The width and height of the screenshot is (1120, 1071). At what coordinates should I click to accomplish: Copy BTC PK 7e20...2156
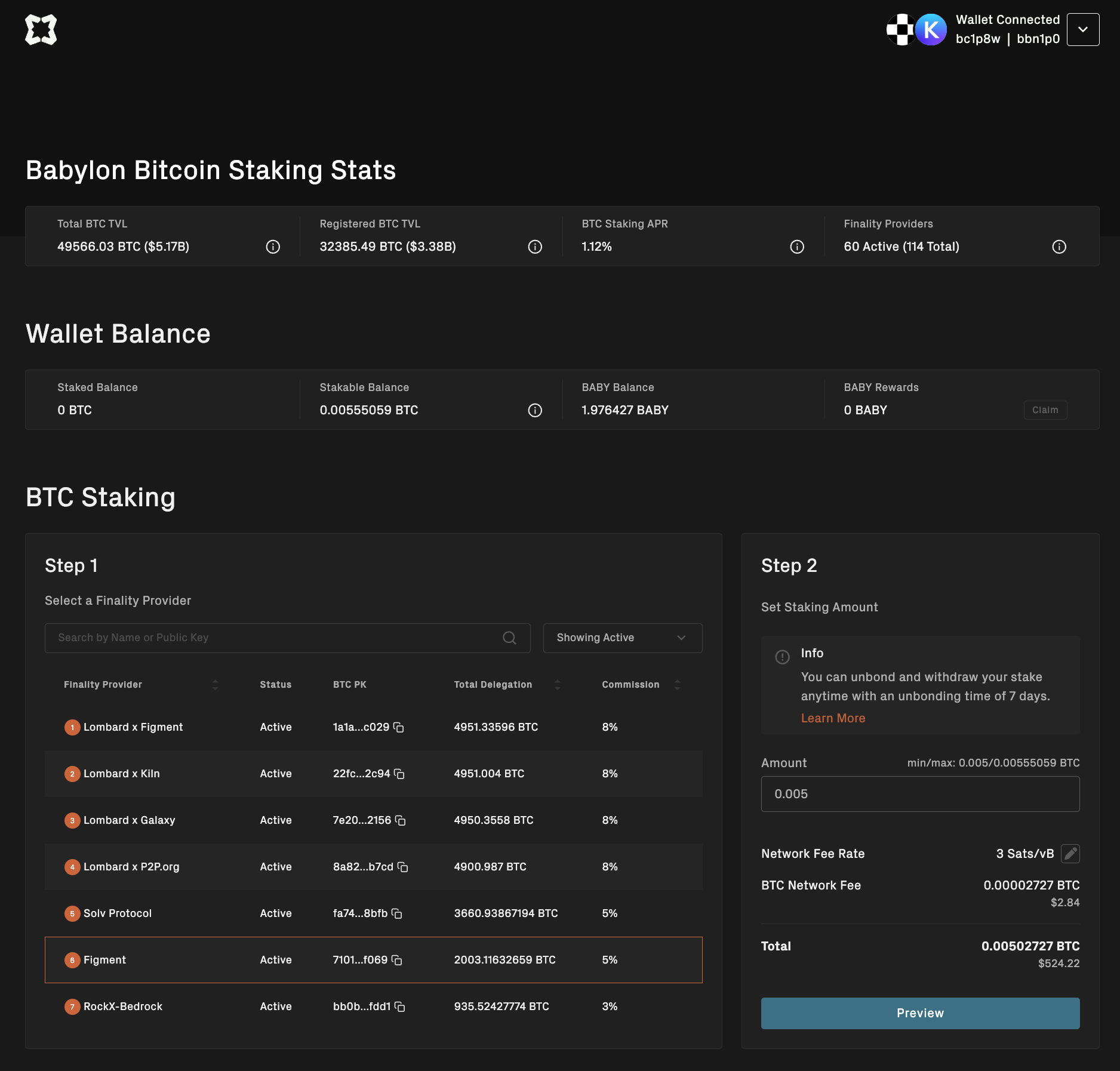(x=401, y=820)
